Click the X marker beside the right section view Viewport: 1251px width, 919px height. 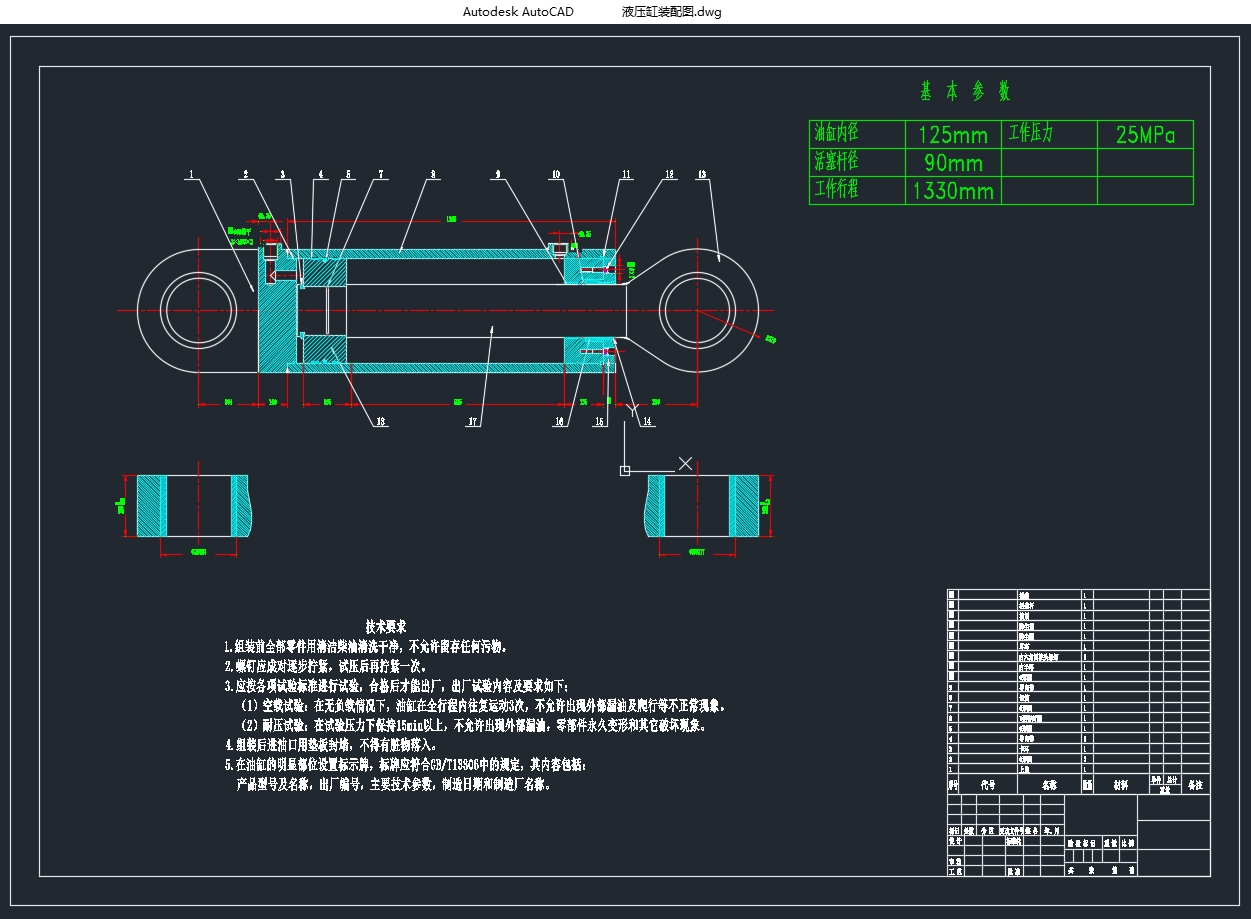point(685,463)
